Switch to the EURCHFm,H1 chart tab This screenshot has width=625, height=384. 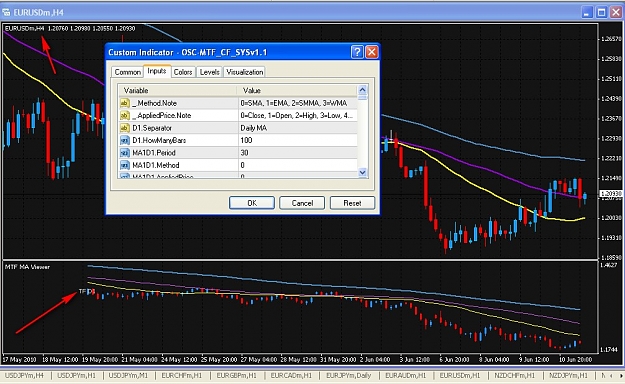[x=181, y=376]
